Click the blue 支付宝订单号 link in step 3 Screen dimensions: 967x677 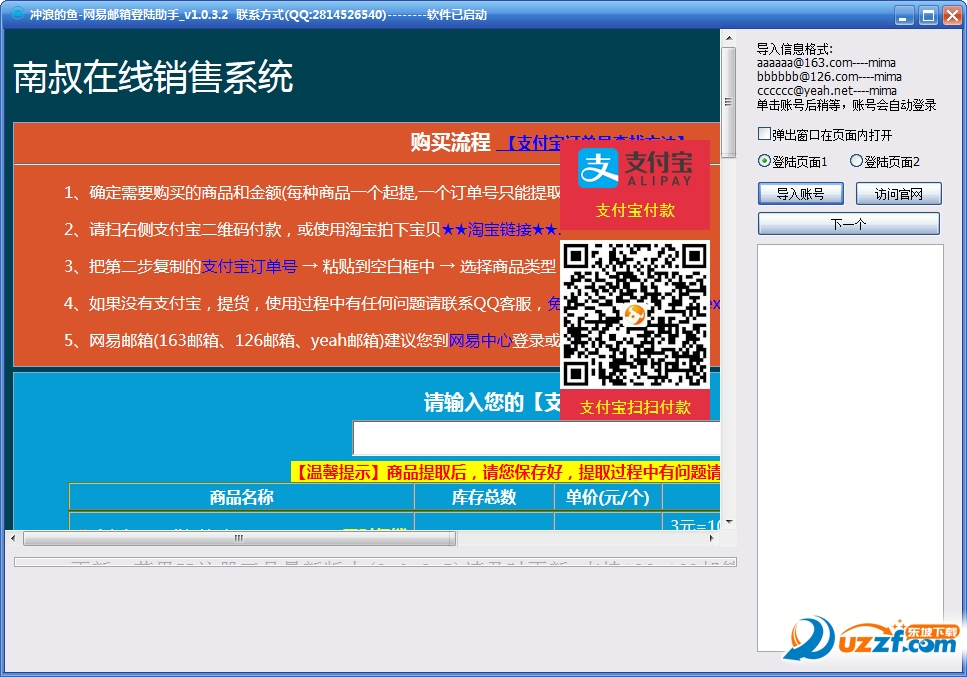249,266
